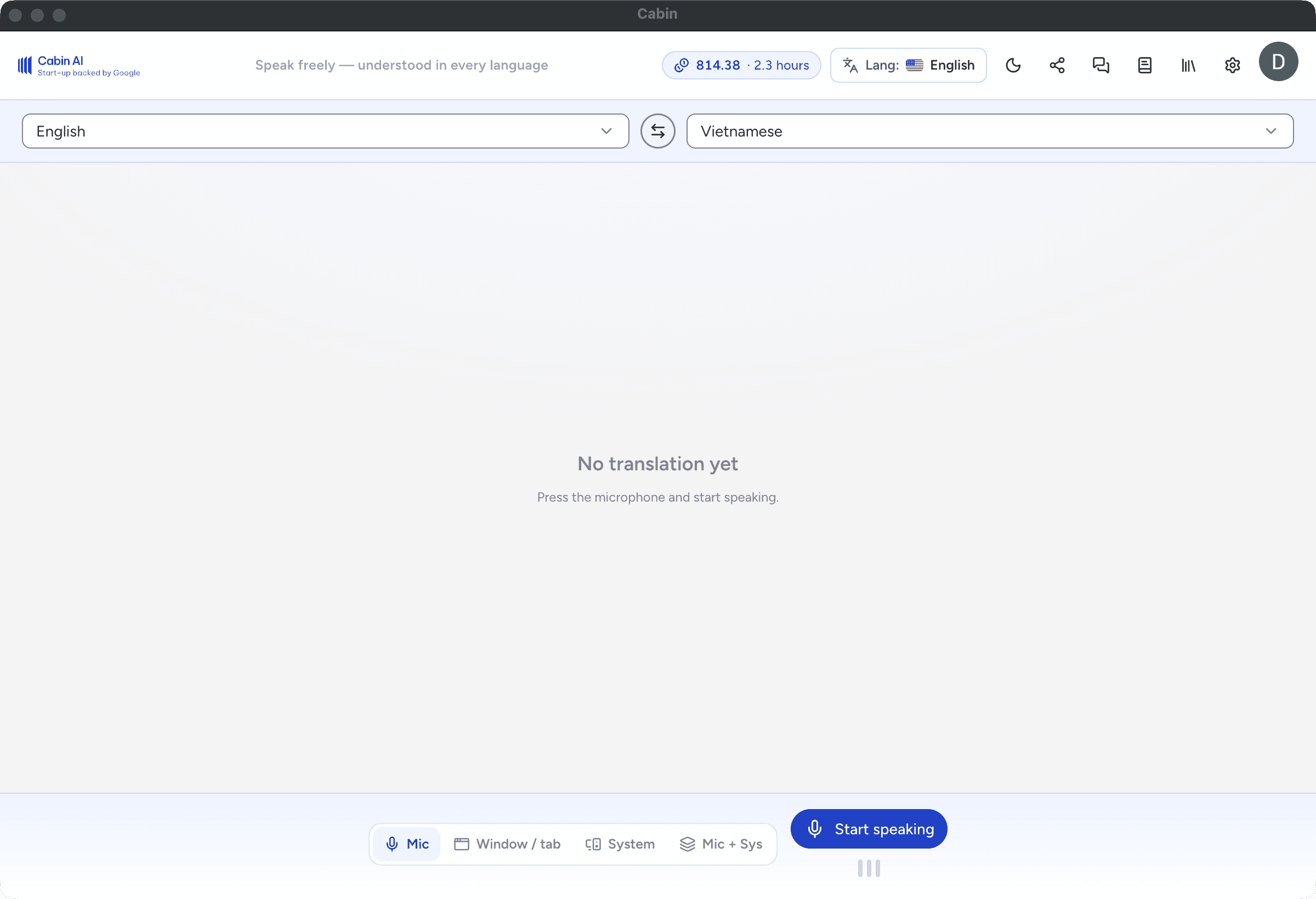Open the transcript document icon
Viewport: 1316px width, 899px height.
tap(1144, 65)
